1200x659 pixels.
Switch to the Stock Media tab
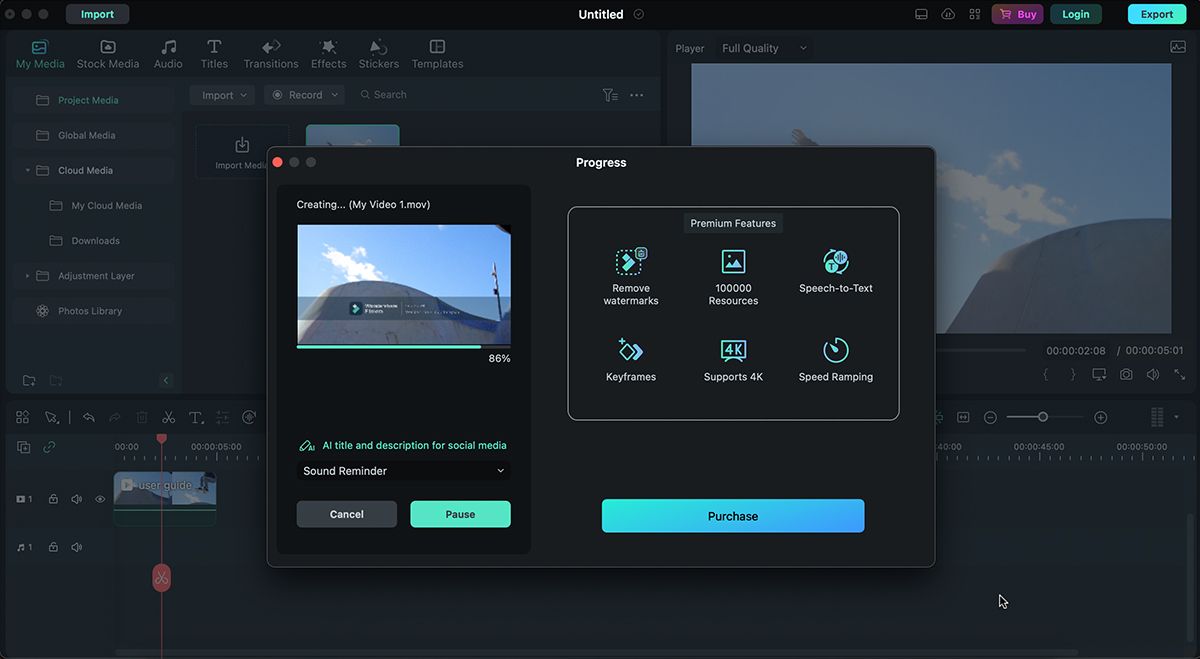click(x=107, y=54)
